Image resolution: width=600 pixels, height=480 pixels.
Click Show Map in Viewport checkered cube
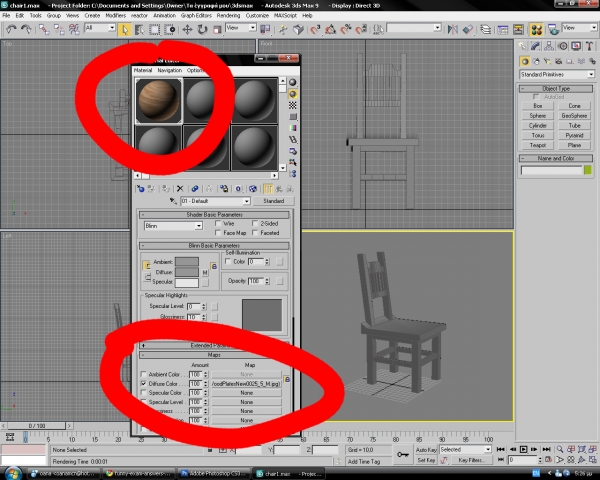(253, 189)
